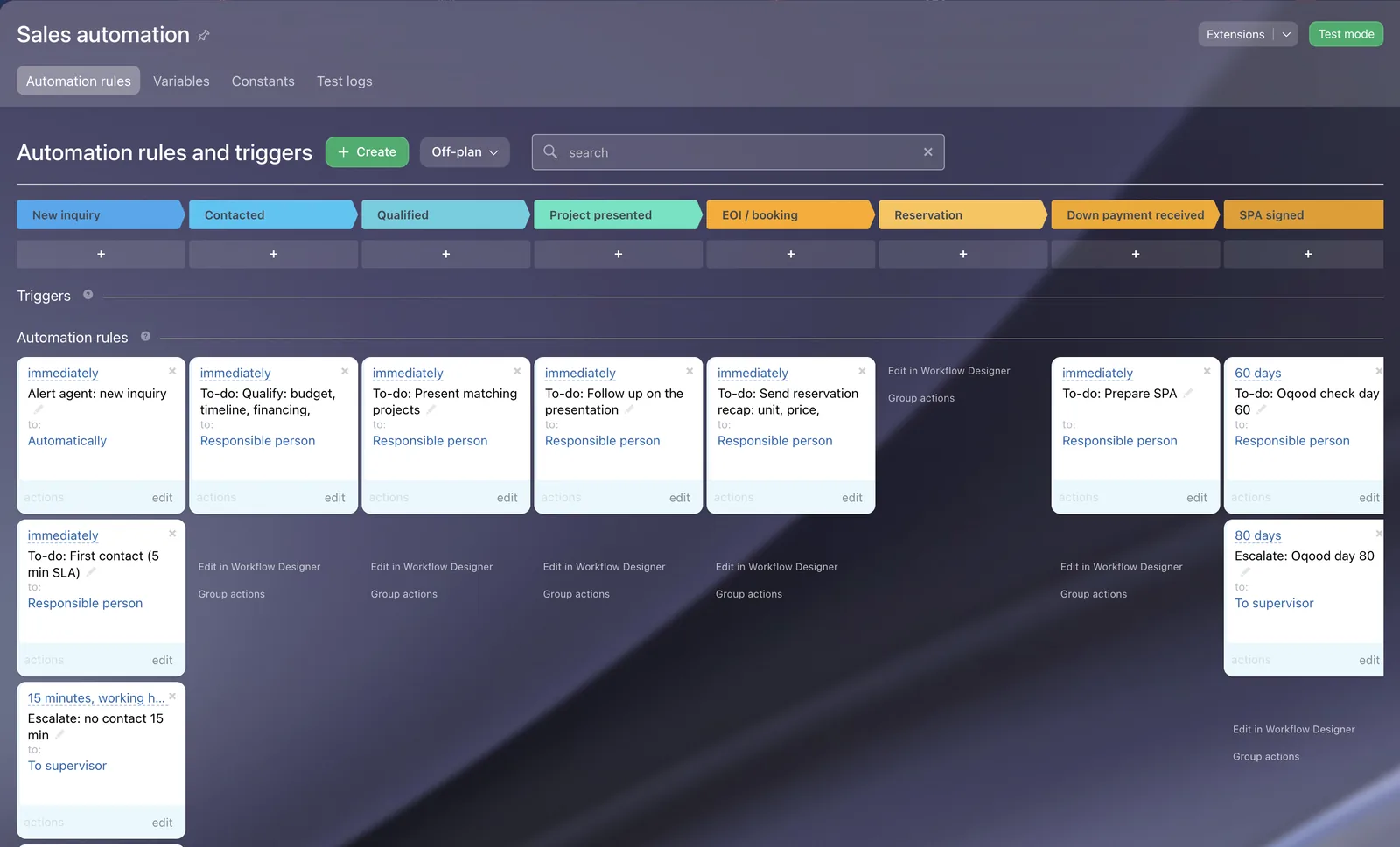Go to the Test logs tab
Image resolution: width=1400 pixels, height=847 pixels.
pyautogui.click(x=344, y=80)
